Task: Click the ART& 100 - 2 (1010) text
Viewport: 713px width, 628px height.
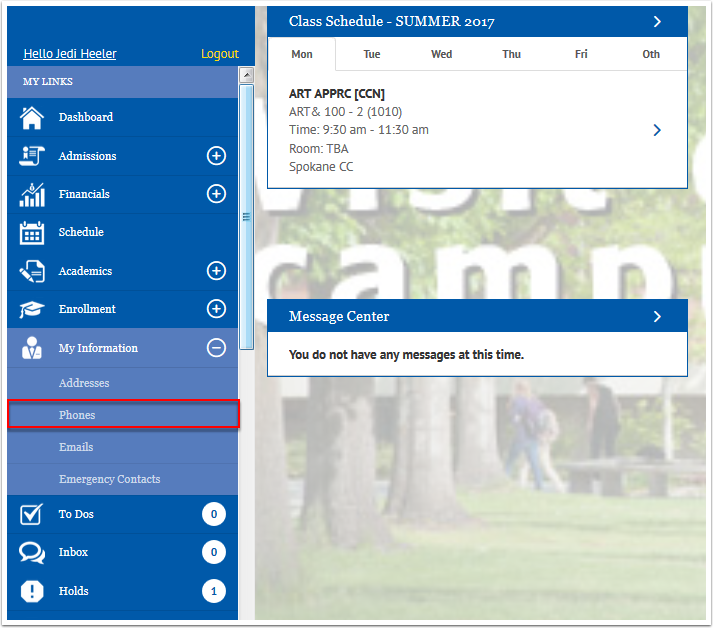Action: coord(345,112)
